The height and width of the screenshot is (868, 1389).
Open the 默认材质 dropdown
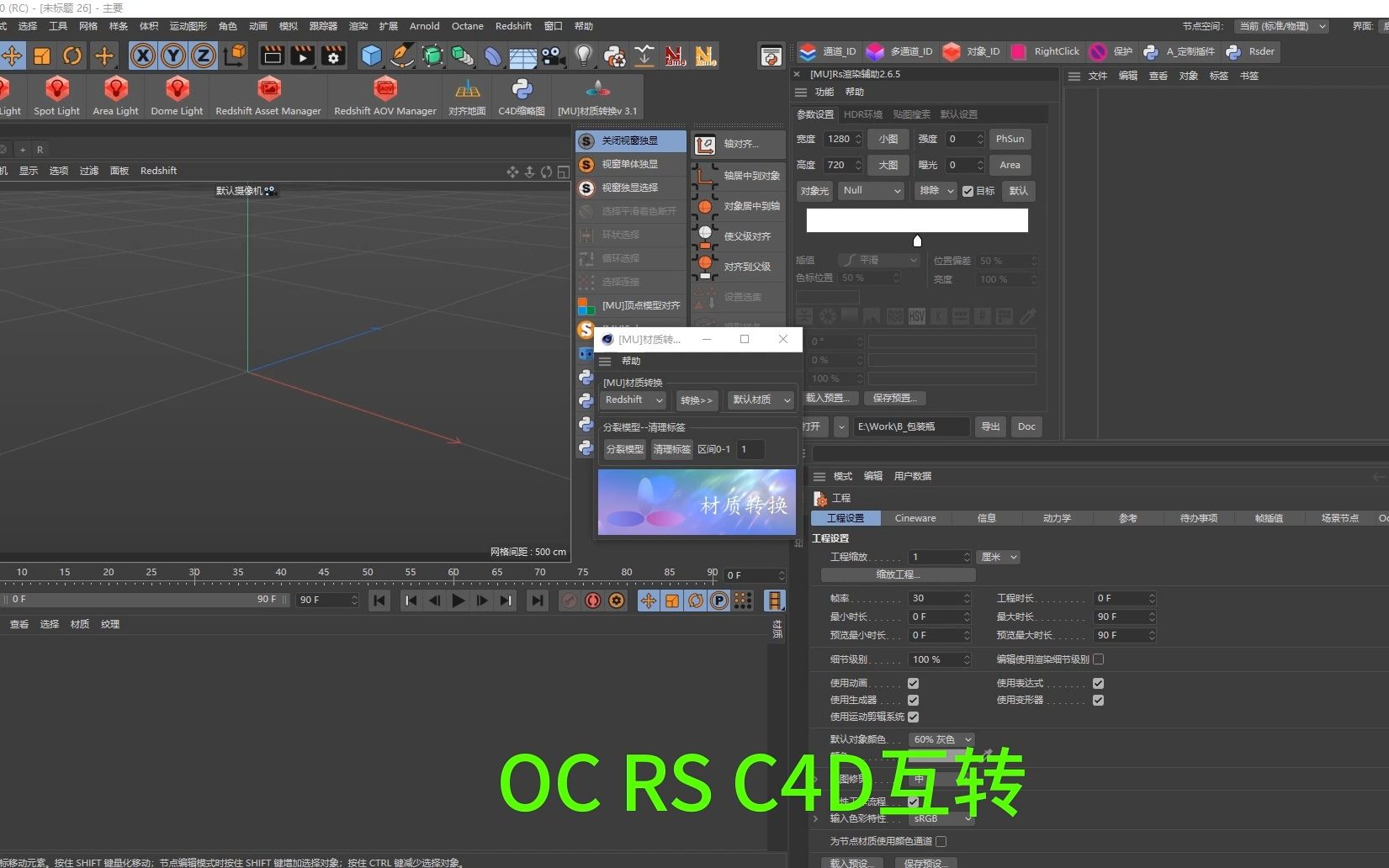[760, 400]
